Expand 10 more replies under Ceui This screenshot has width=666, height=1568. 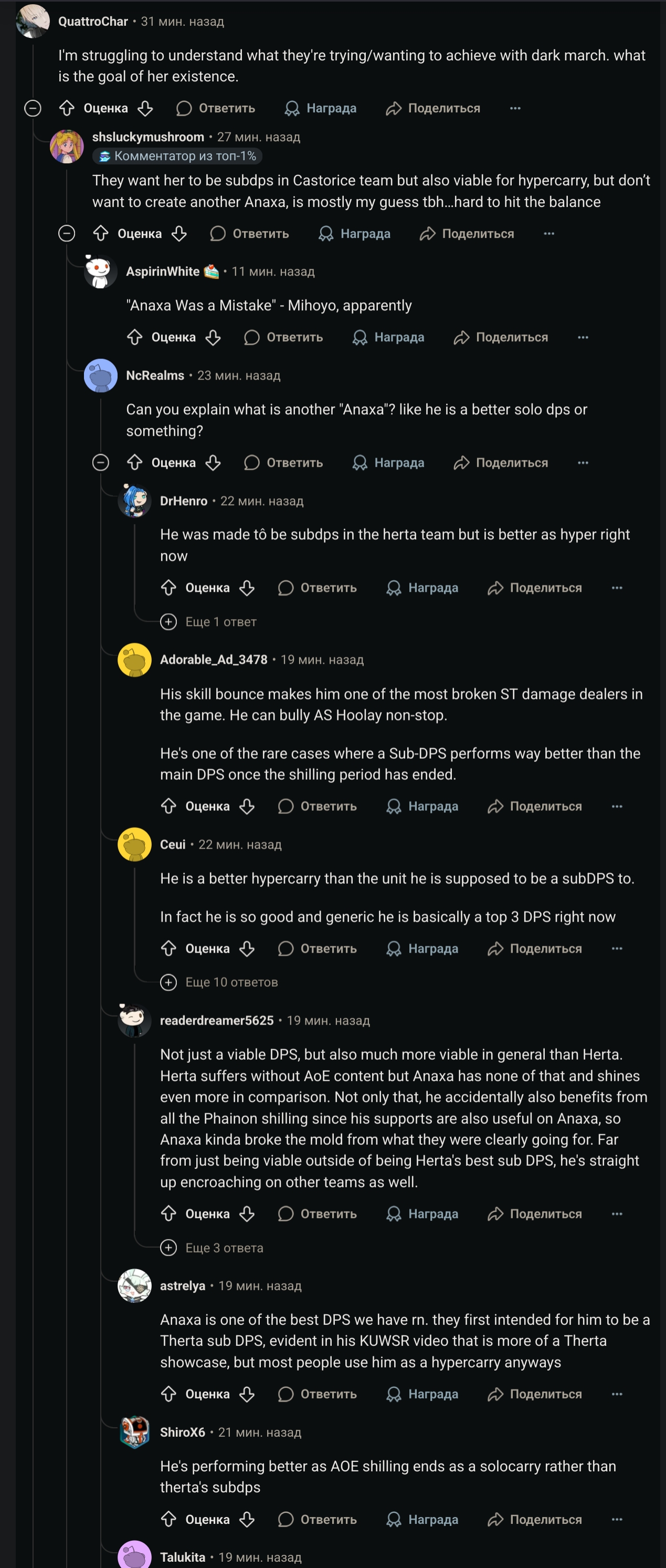tap(168, 982)
